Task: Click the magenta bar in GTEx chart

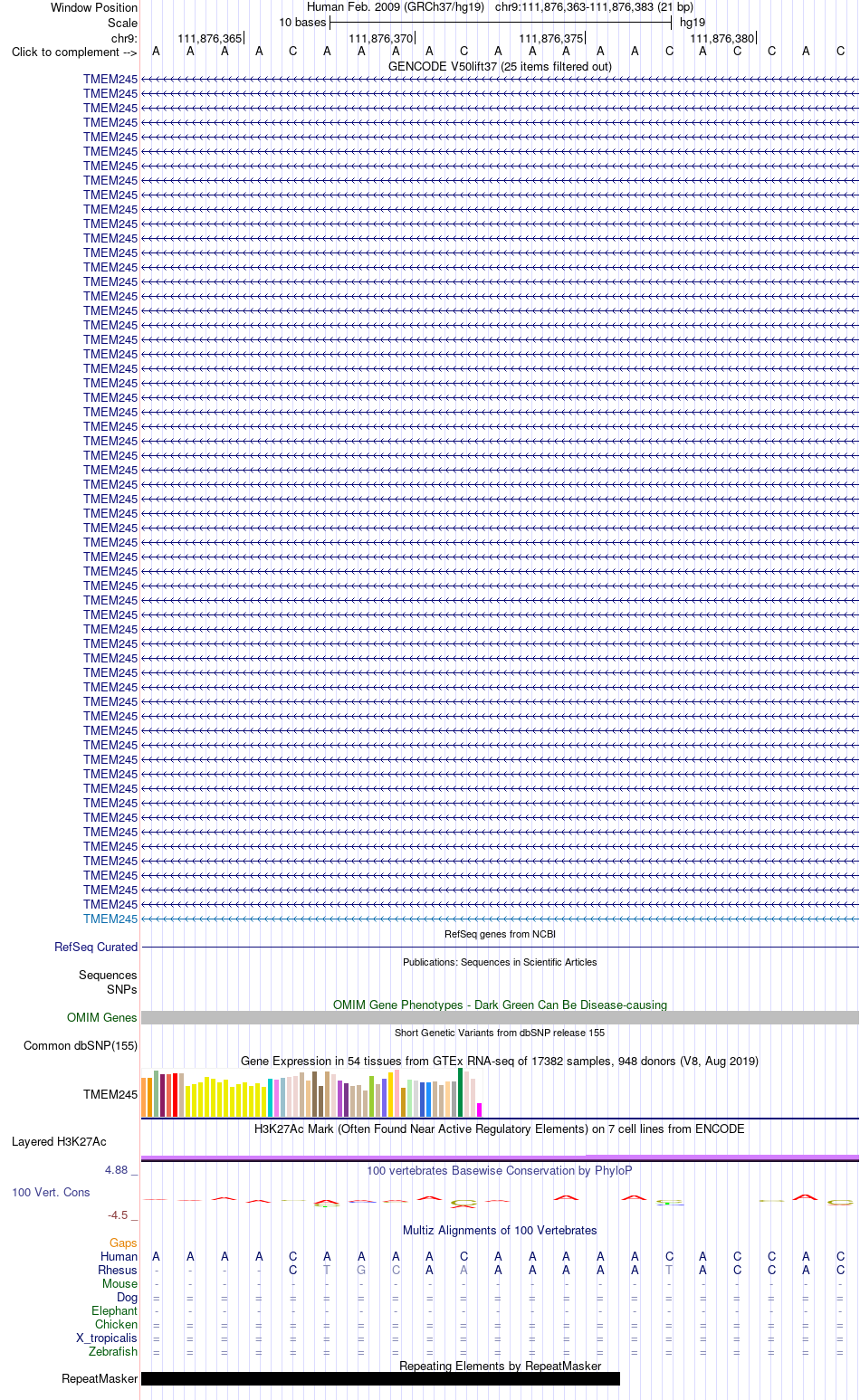Action: point(480,1110)
